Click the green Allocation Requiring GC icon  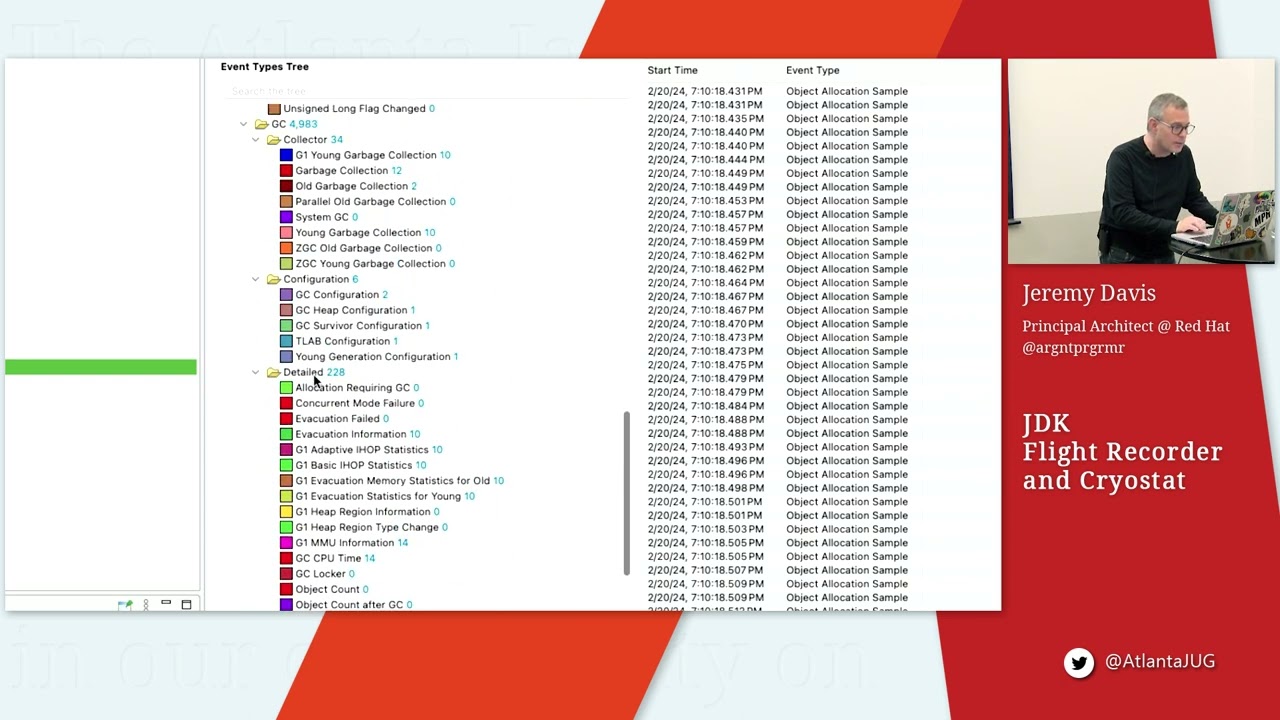click(x=286, y=388)
